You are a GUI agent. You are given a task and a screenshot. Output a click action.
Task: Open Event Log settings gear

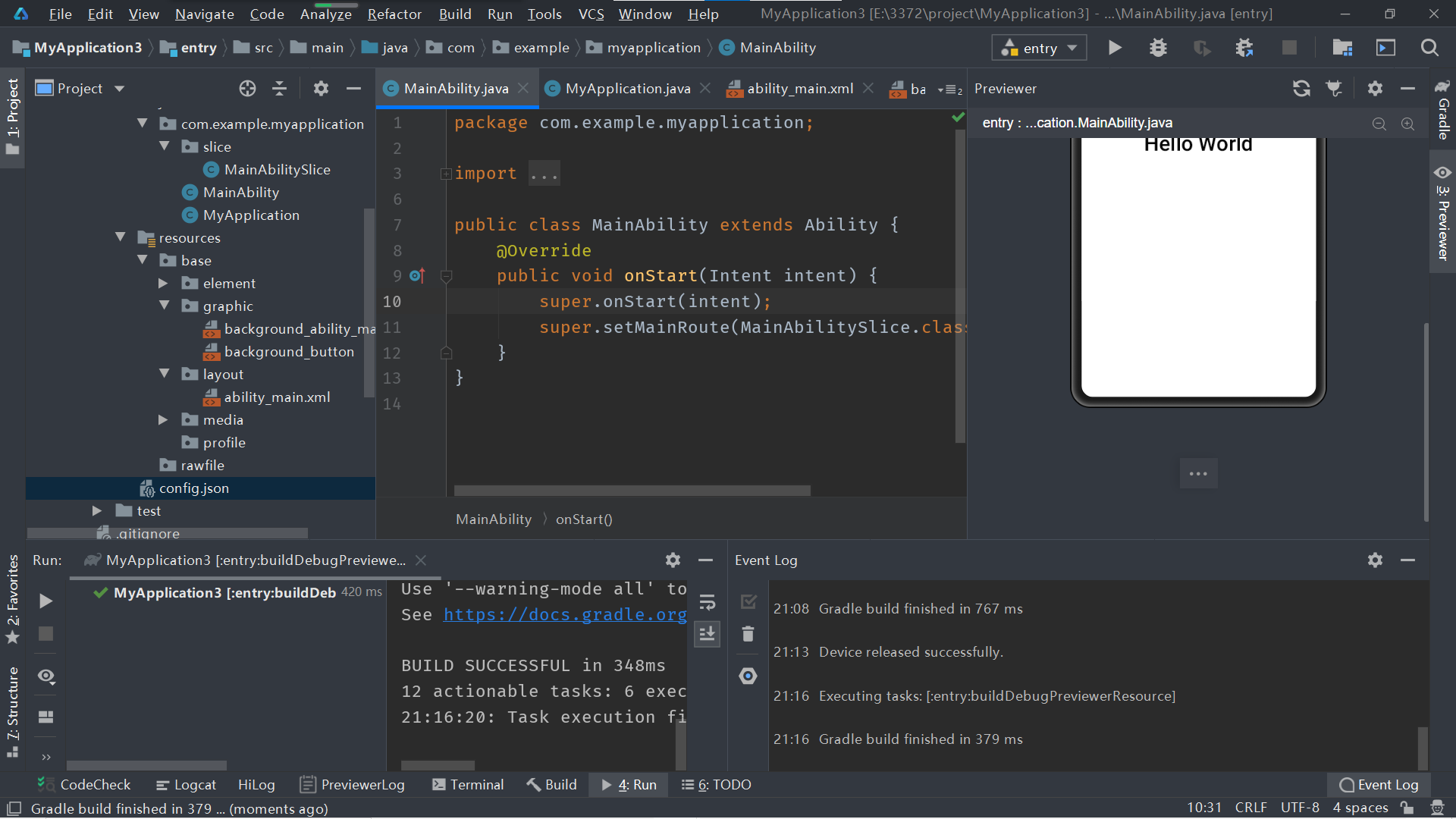point(1375,560)
